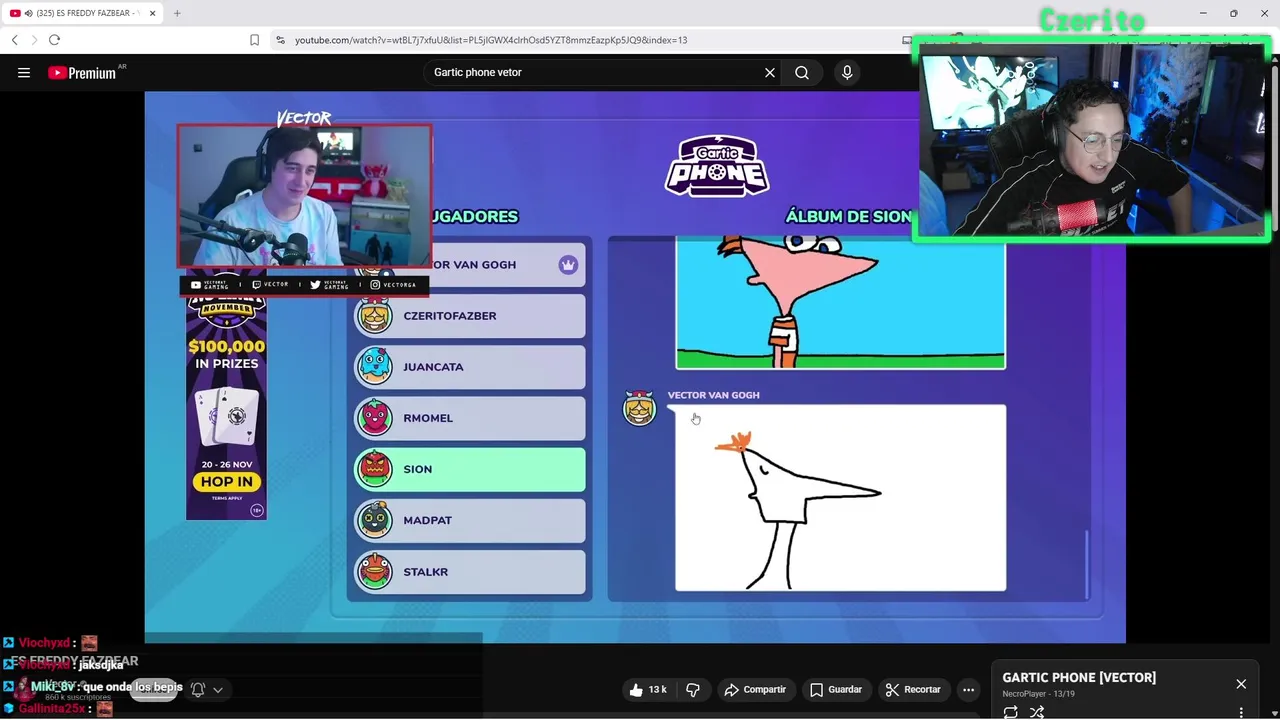Open a new browser tab
Viewport: 1280px width, 720px height.
click(x=177, y=13)
